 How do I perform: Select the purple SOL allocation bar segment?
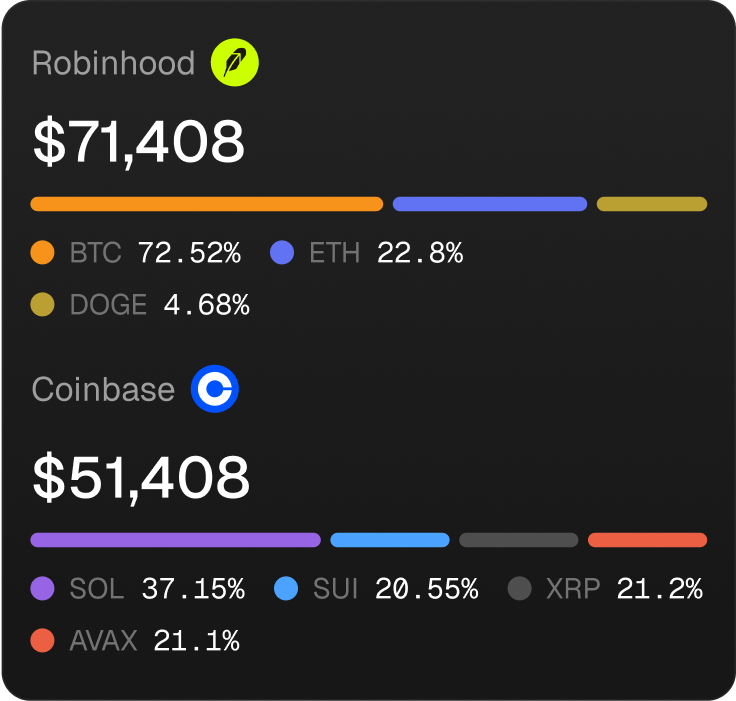click(x=175, y=540)
